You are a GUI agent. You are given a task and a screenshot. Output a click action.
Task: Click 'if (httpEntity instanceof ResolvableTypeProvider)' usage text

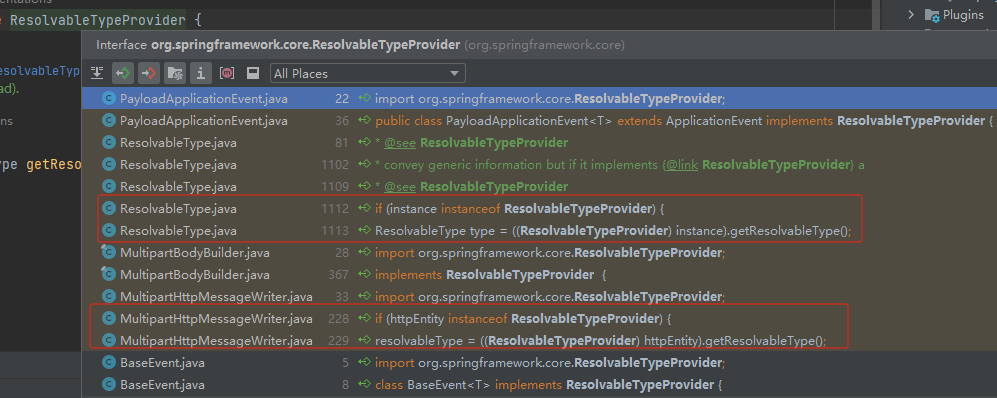518,319
